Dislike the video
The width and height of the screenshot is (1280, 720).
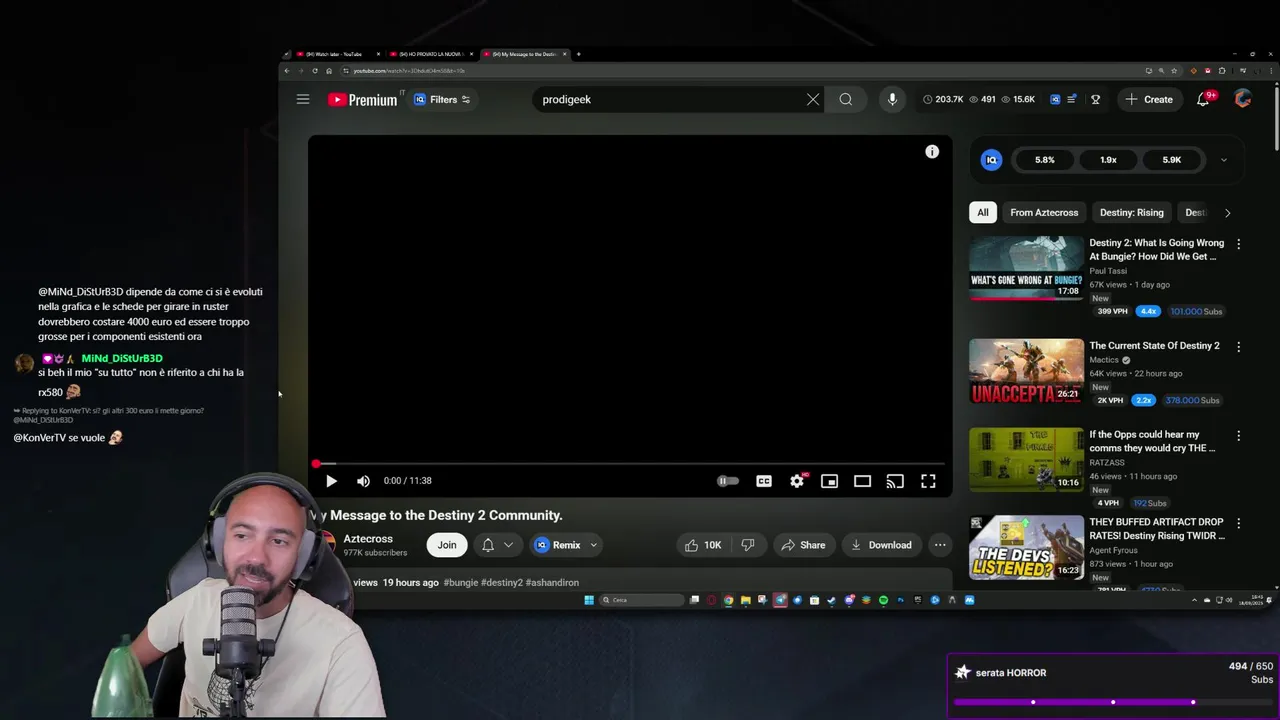[x=748, y=545]
